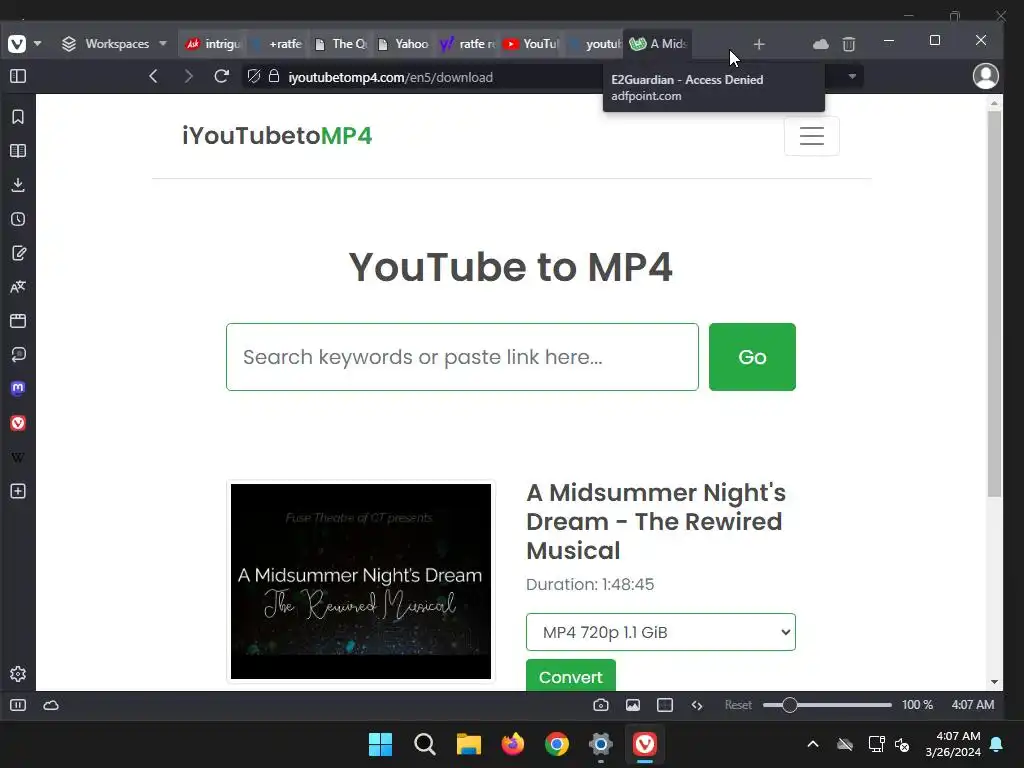Click the search keywords input field
1024x768 pixels.
point(462,357)
